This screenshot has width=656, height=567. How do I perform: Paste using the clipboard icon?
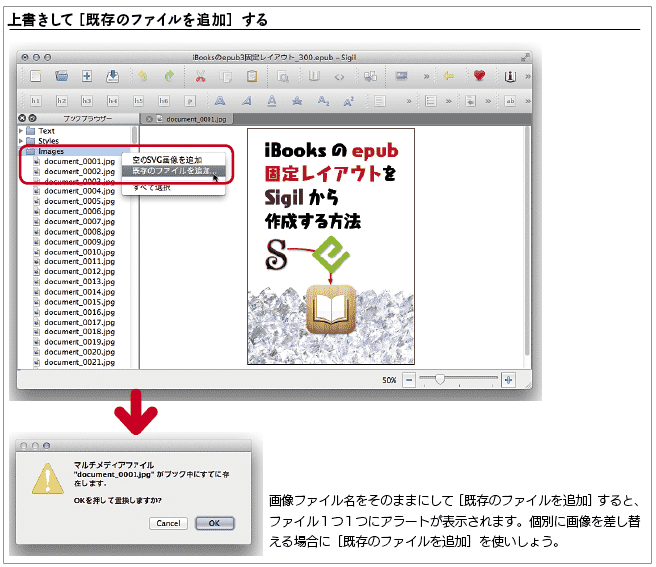point(252,76)
